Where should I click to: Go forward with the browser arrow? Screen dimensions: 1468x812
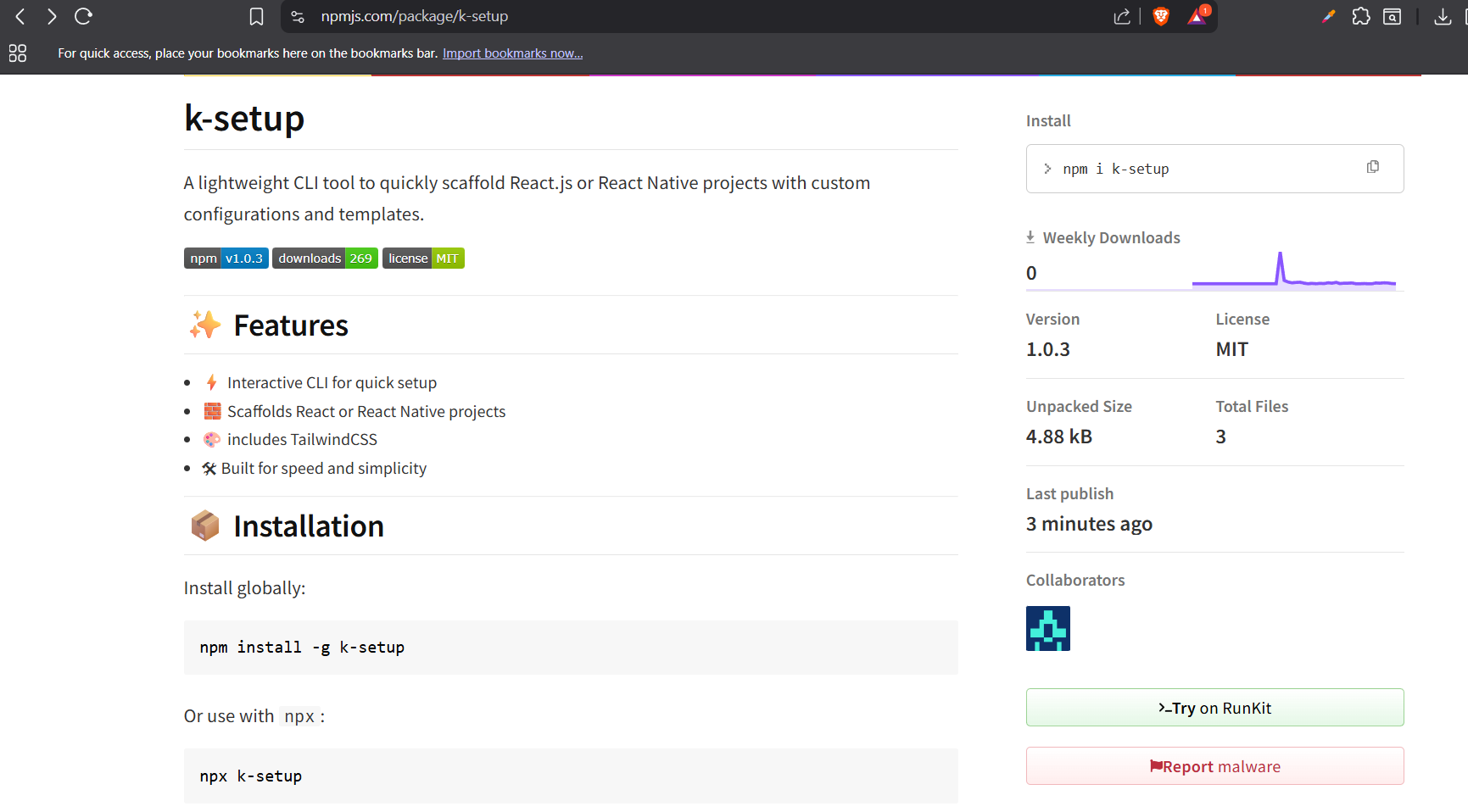[x=52, y=16]
